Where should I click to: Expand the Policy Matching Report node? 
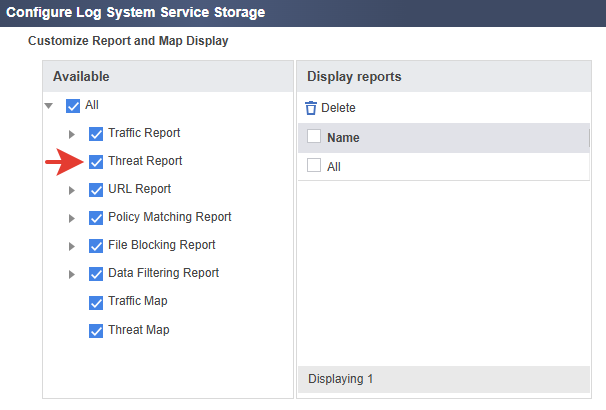pos(72,218)
